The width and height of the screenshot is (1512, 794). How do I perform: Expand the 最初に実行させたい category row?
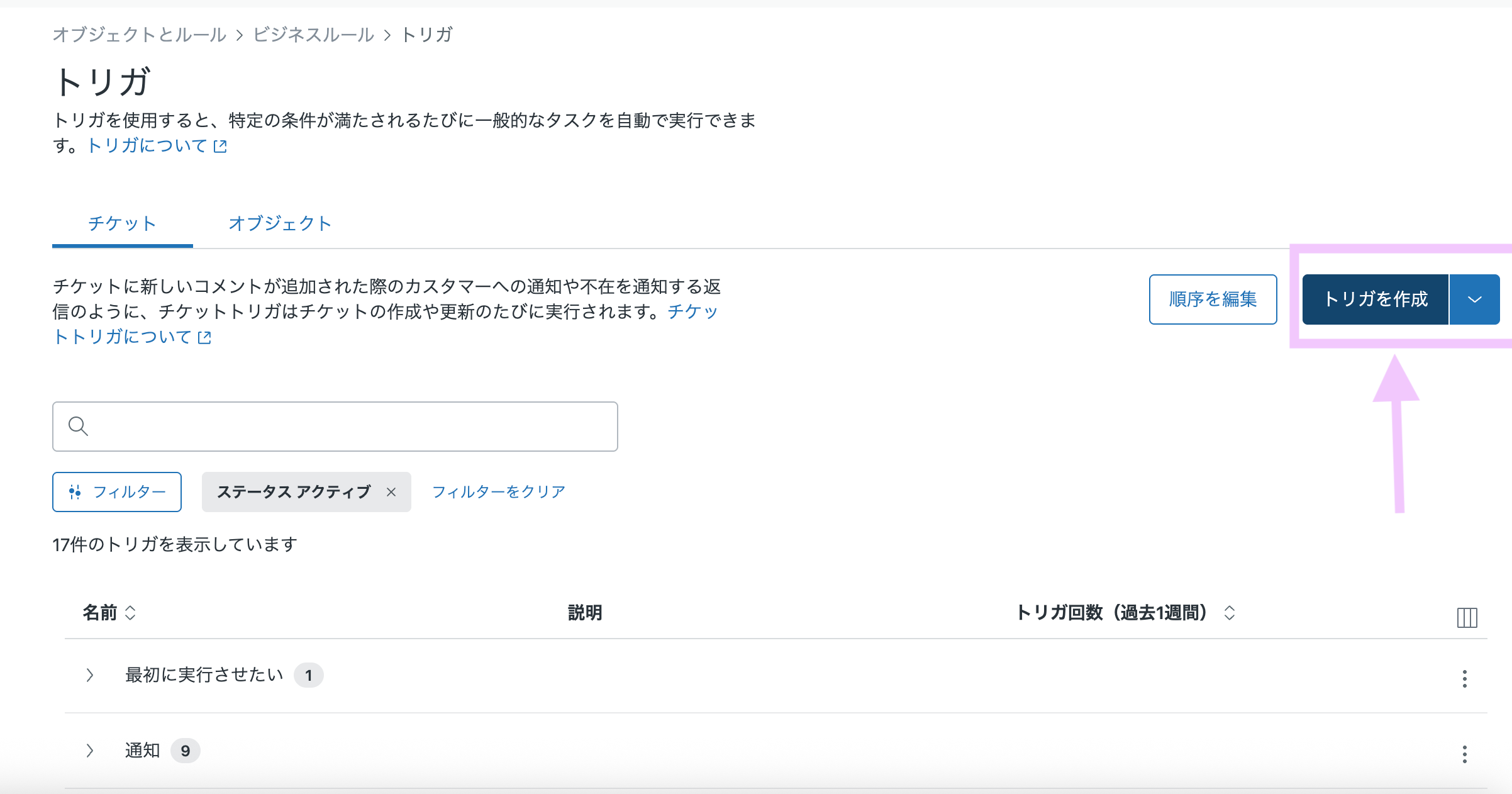(90, 675)
